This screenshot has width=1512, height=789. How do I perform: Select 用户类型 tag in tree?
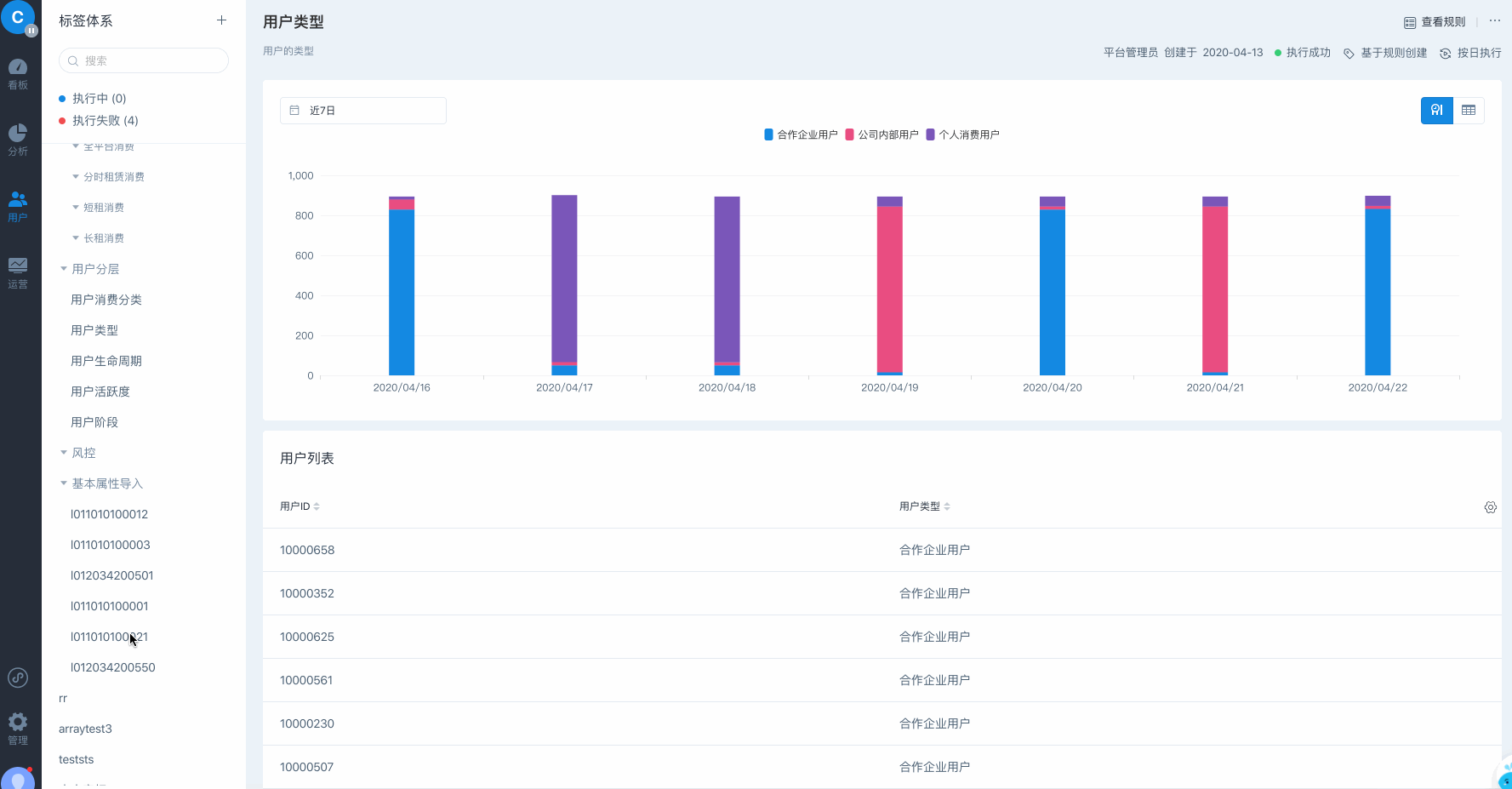pyautogui.click(x=94, y=330)
